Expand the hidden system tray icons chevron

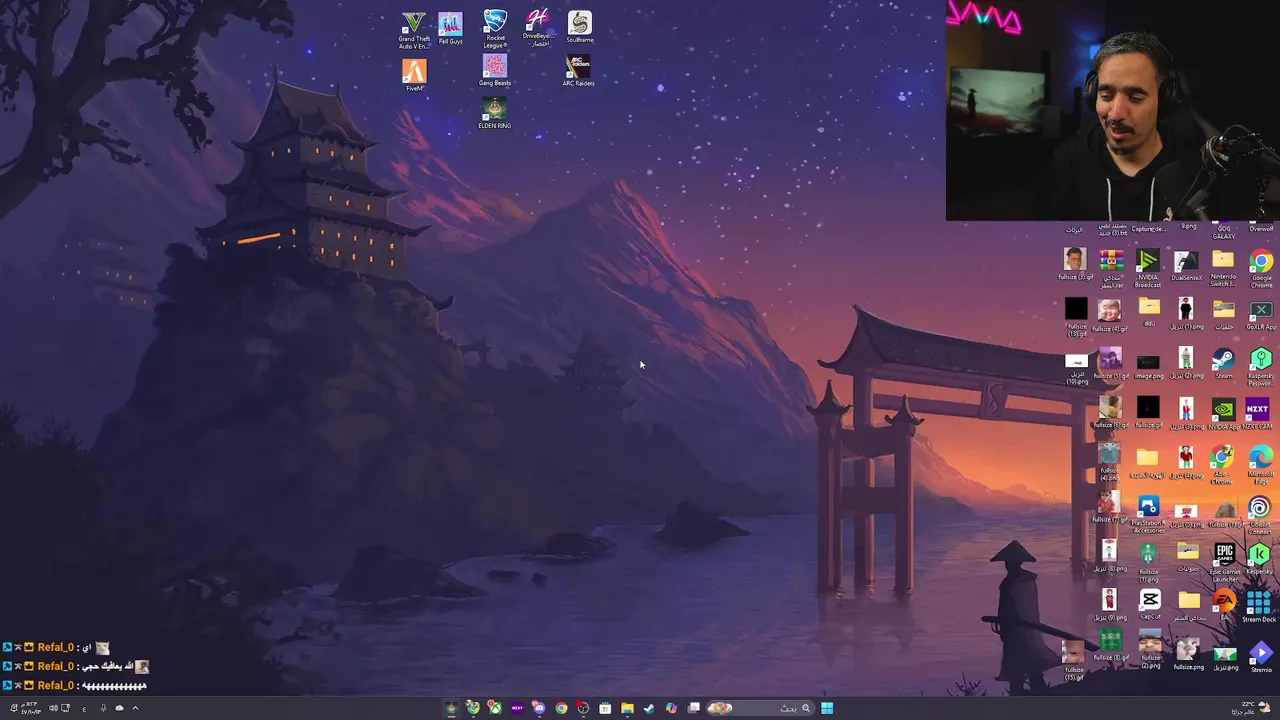(135, 708)
